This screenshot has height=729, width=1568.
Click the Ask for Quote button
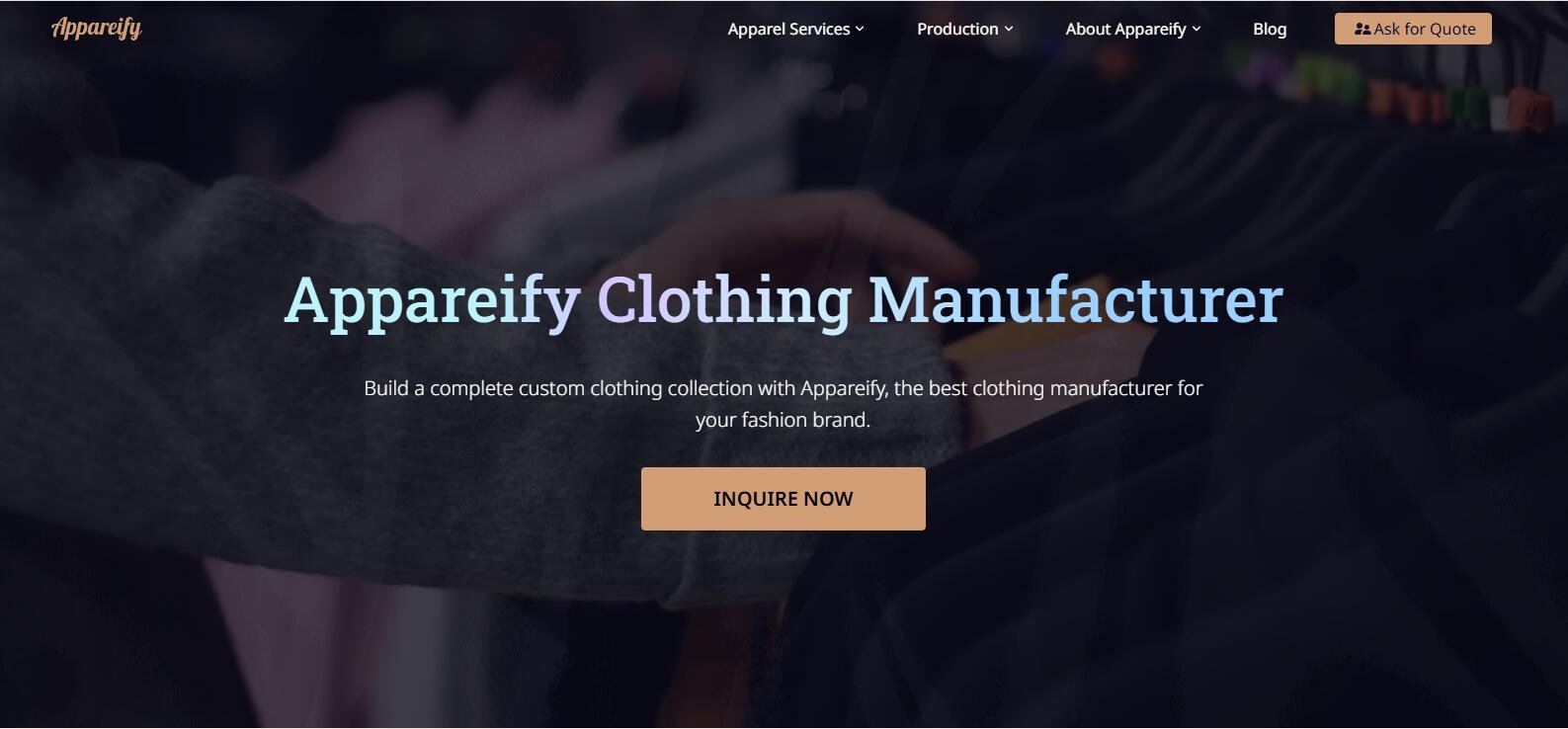point(1413,29)
